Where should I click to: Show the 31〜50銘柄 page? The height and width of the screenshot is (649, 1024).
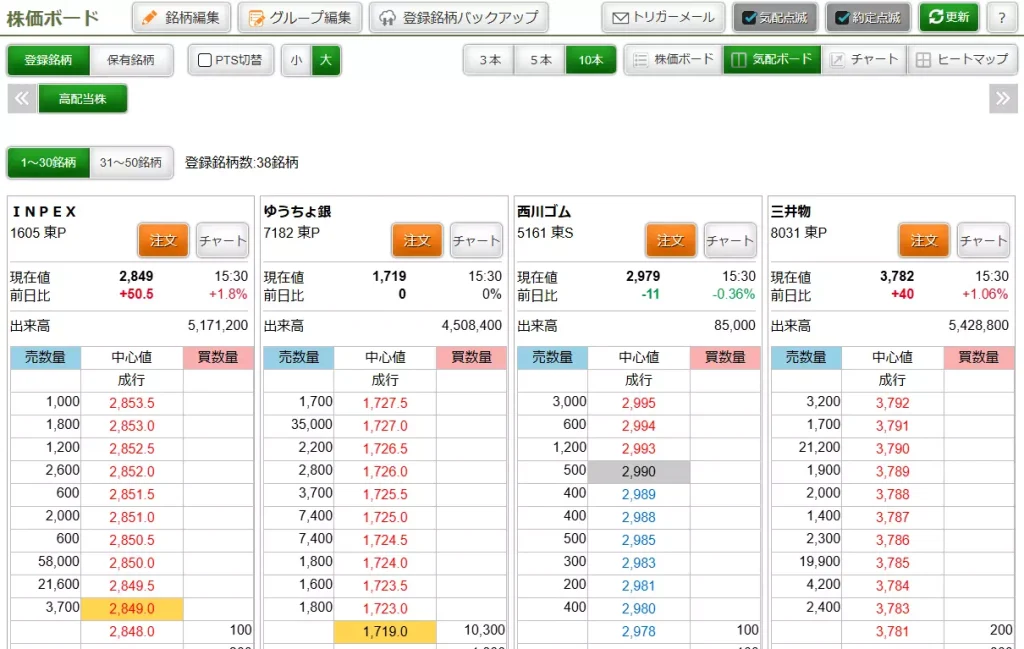click(x=131, y=162)
